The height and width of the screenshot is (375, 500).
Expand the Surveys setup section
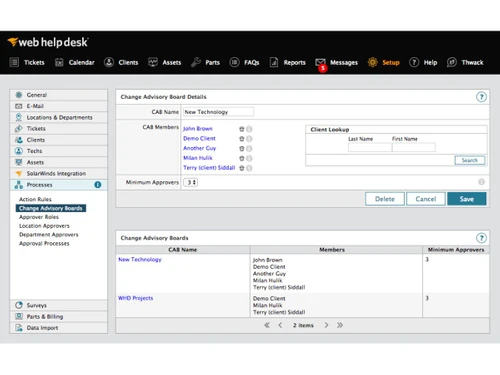59,305
